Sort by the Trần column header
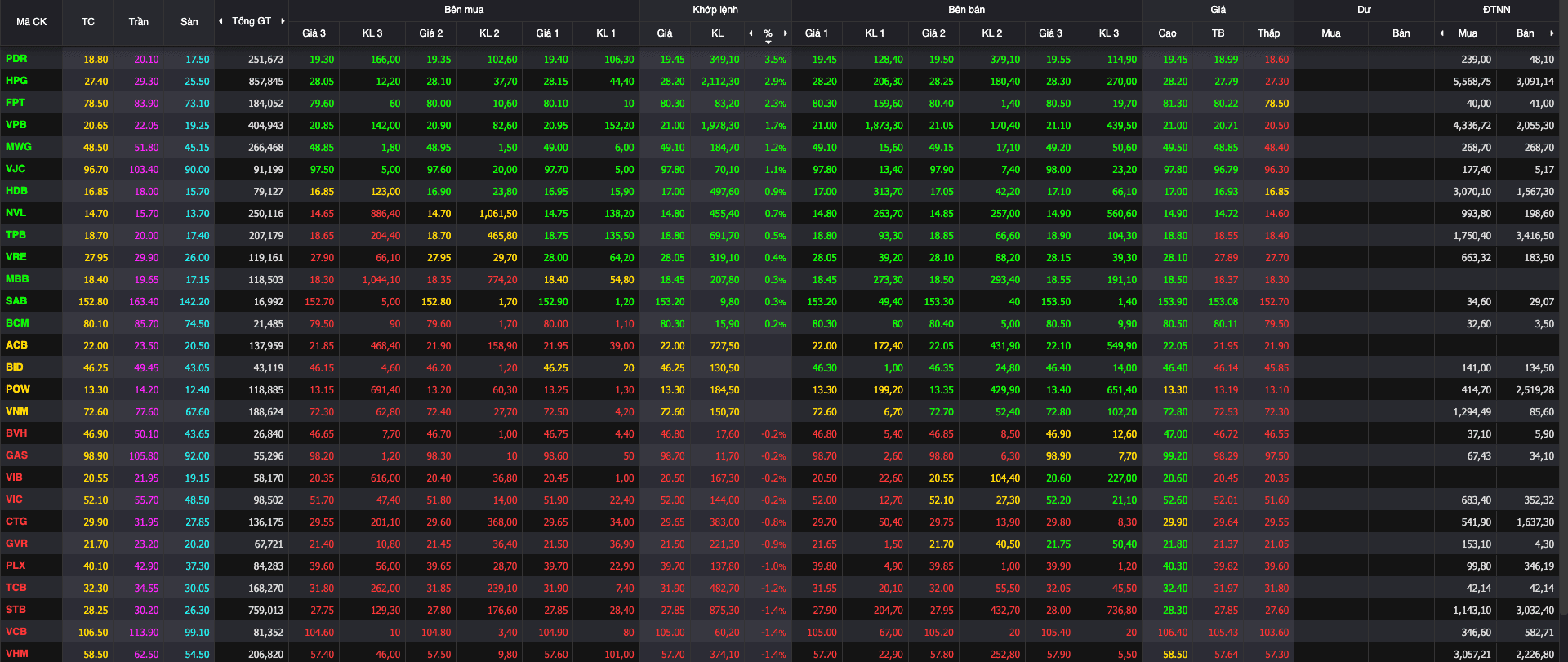This screenshot has width=1568, height=662. (x=139, y=22)
